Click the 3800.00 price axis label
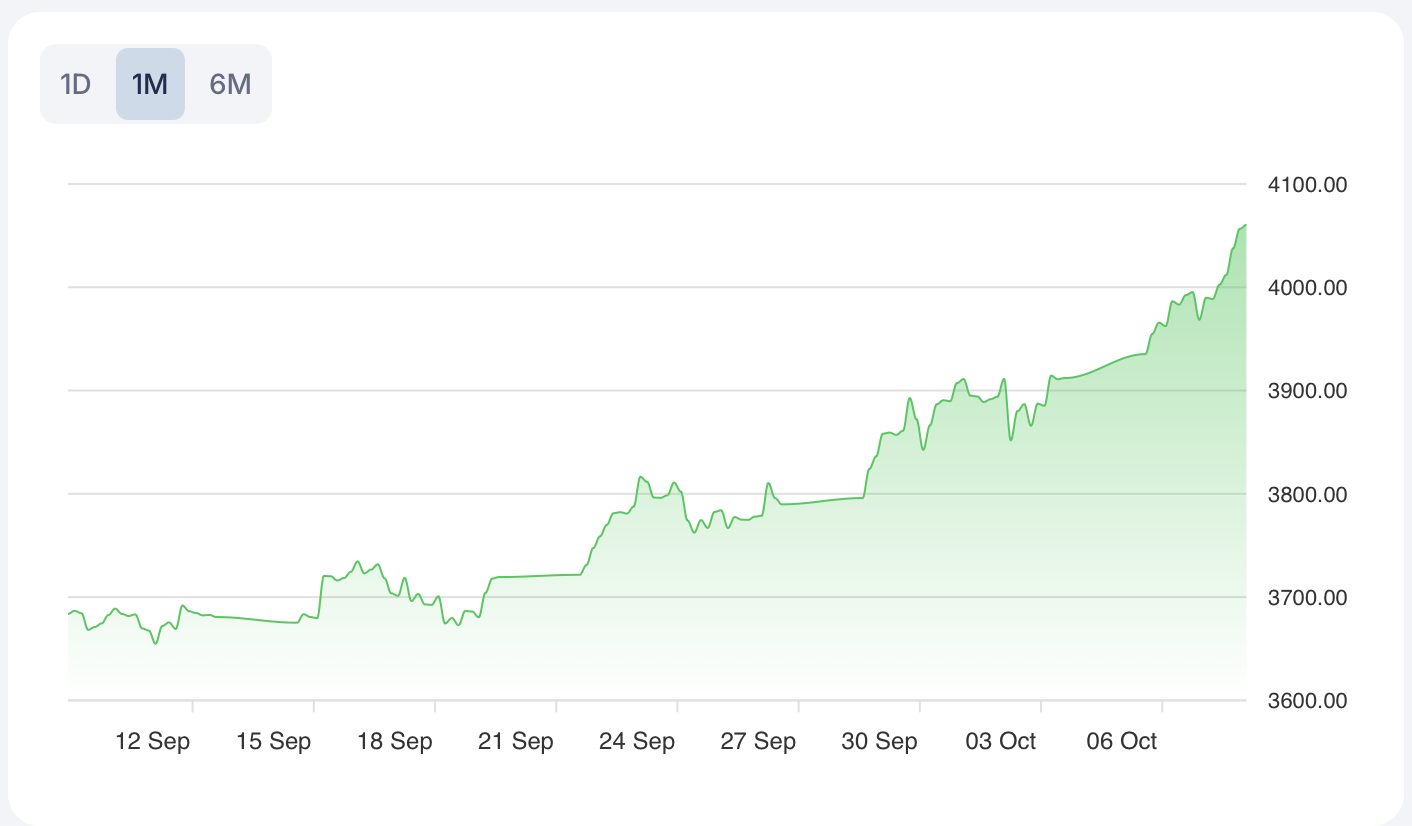Viewport: 1412px width, 826px height. click(1307, 494)
